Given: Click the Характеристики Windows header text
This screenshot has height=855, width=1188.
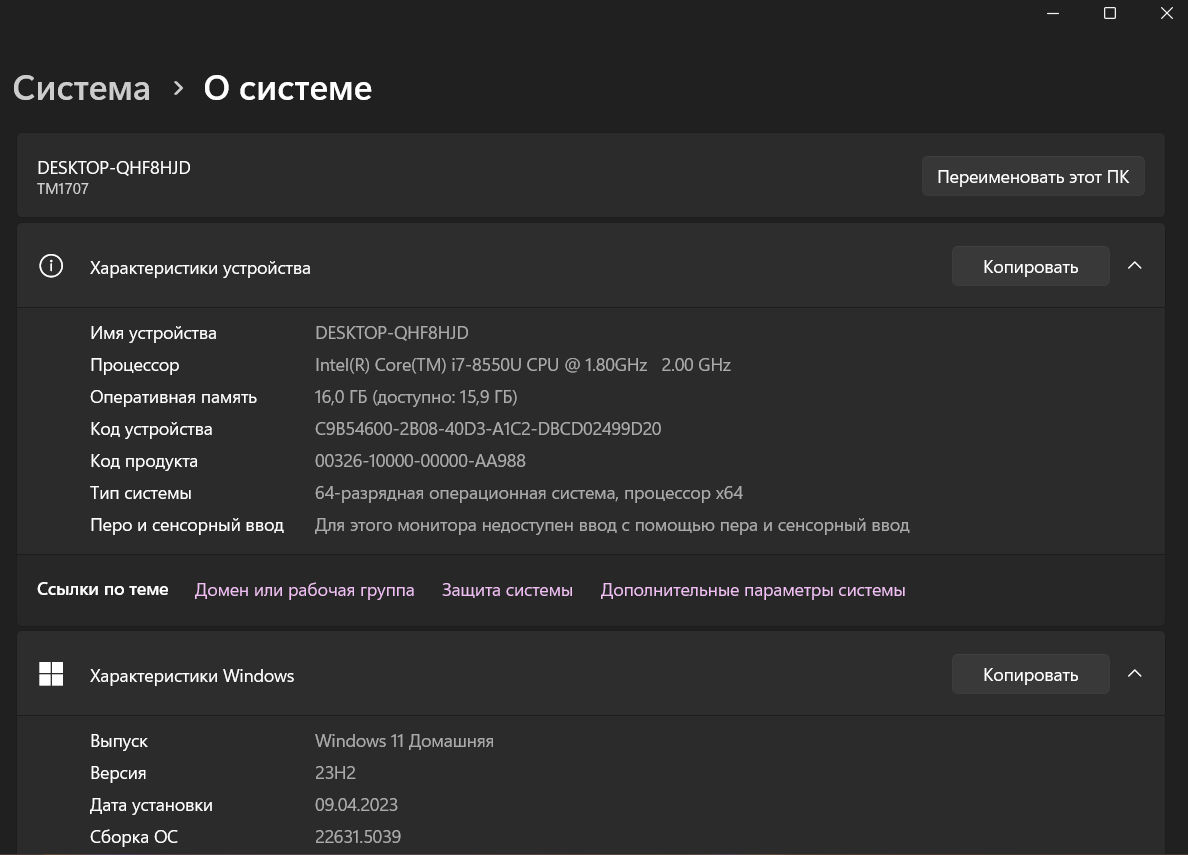Looking at the screenshot, I should point(192,675).
